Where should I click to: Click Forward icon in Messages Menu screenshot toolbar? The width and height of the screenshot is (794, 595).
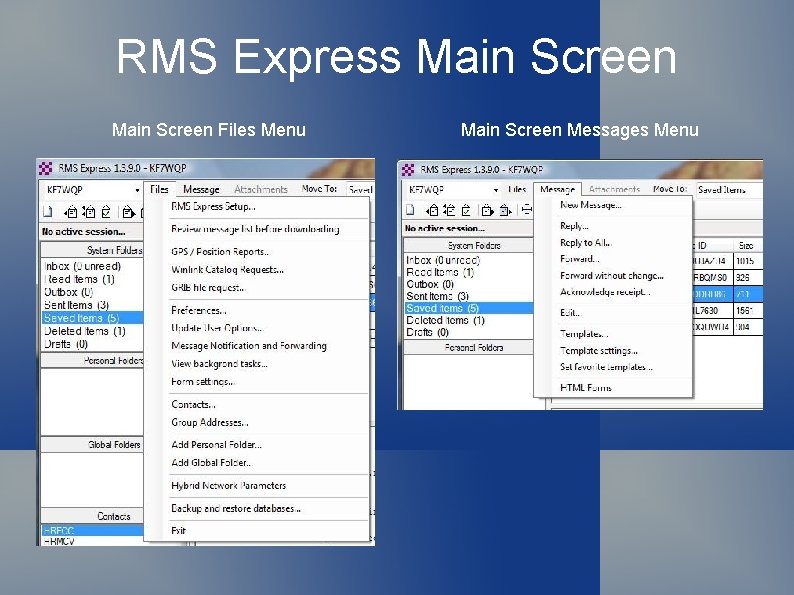[487, 210]
